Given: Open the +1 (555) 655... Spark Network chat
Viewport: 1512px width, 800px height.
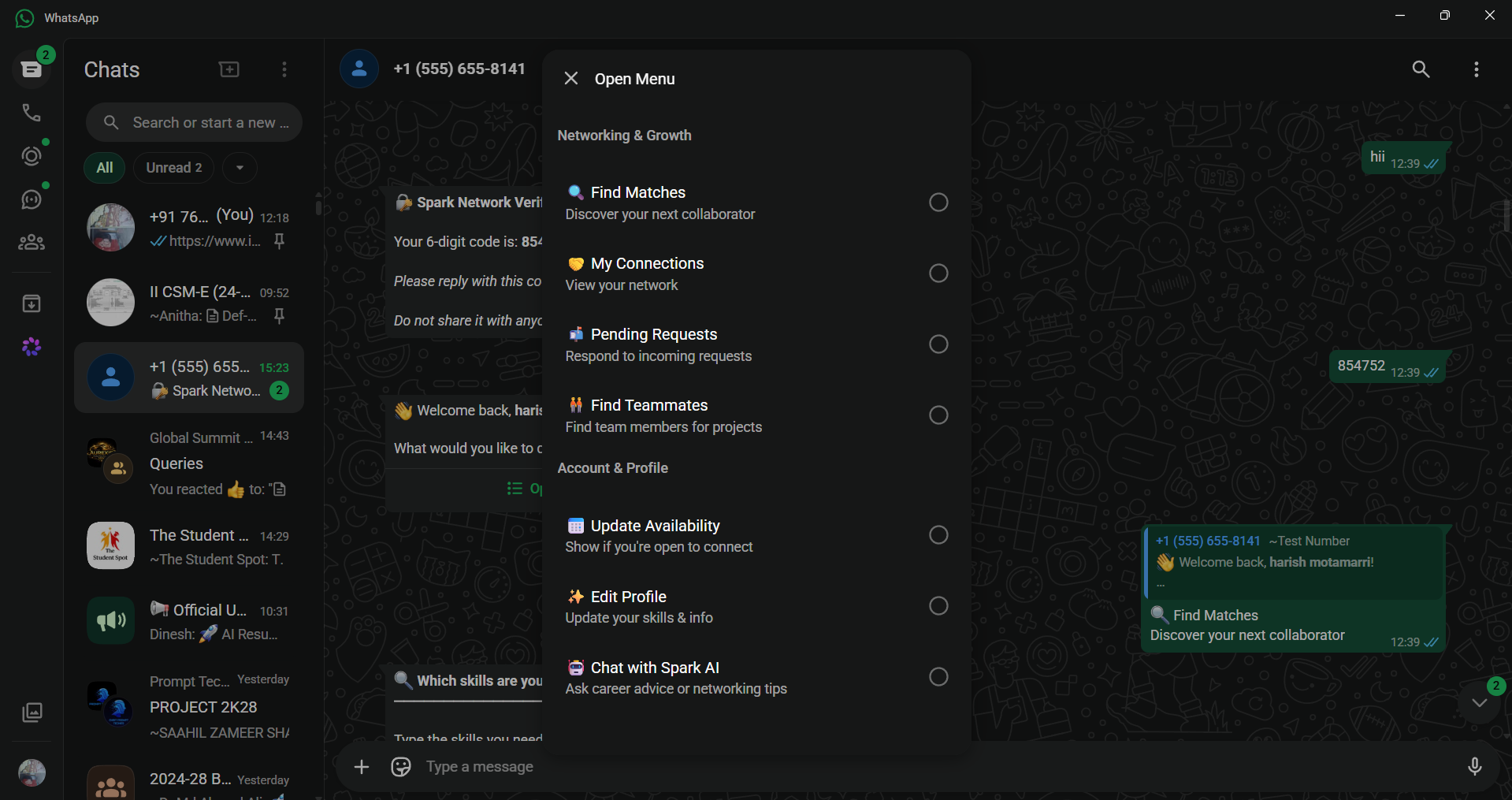Looking at the screenshot, I should tap(189, 378).
